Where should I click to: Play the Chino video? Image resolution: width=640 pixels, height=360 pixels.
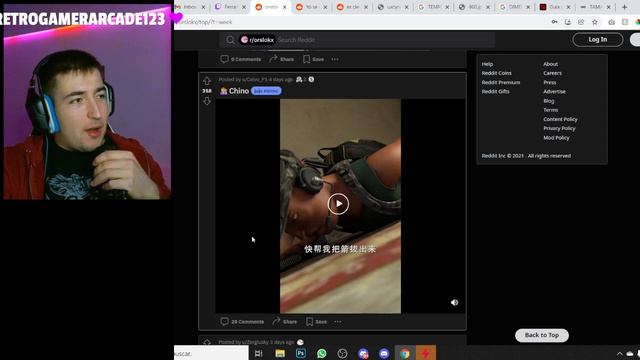coord(338,204)
